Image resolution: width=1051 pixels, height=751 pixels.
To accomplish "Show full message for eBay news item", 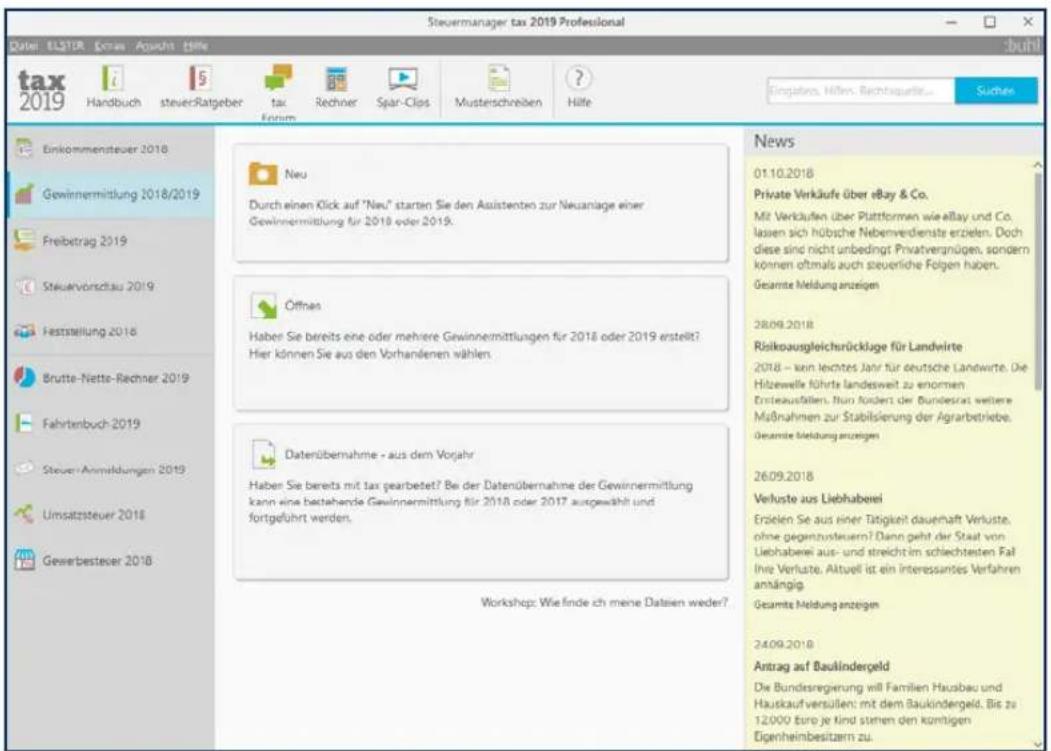I will coord(816,285).
